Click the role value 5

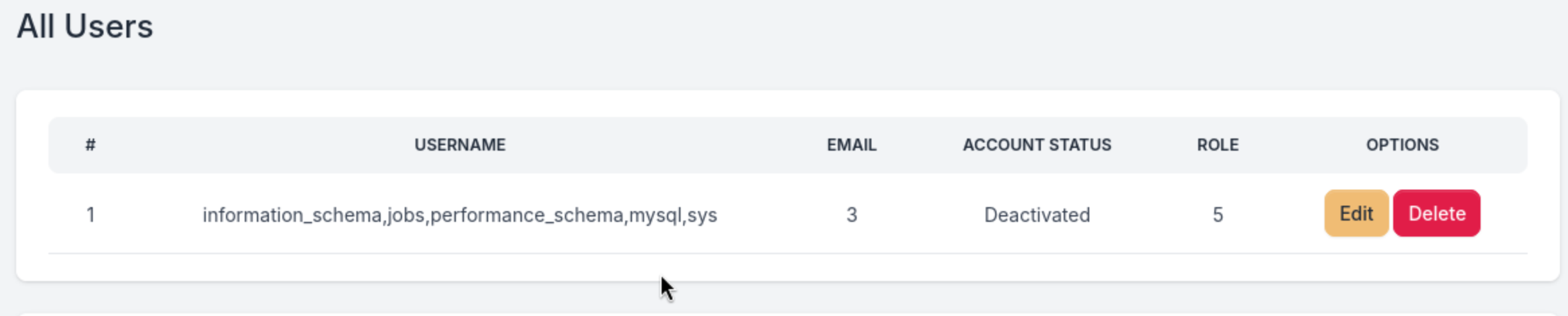point(1218,215)
